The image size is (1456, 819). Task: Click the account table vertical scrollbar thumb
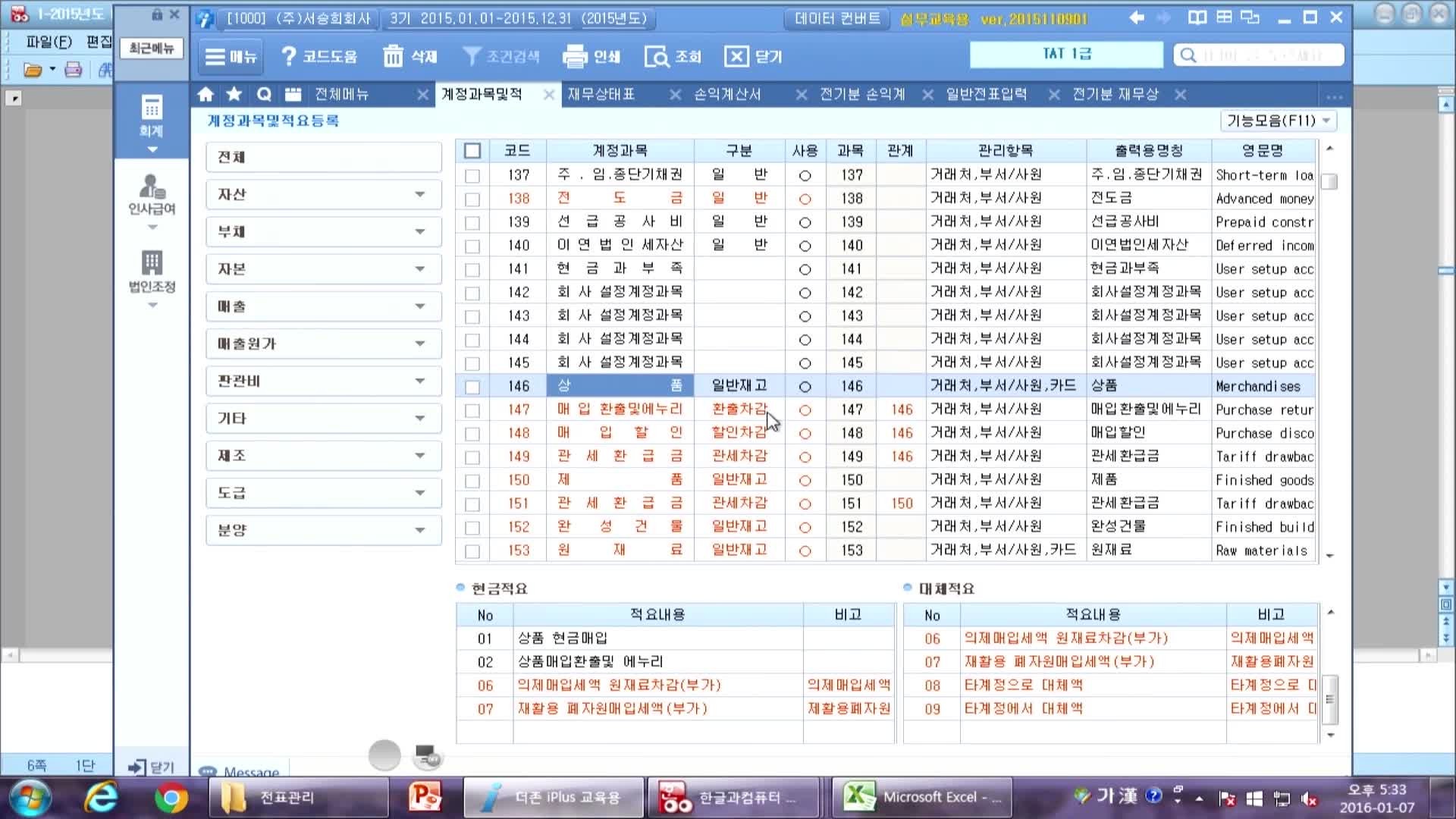pyautogui.click(x=1329, y=182)
